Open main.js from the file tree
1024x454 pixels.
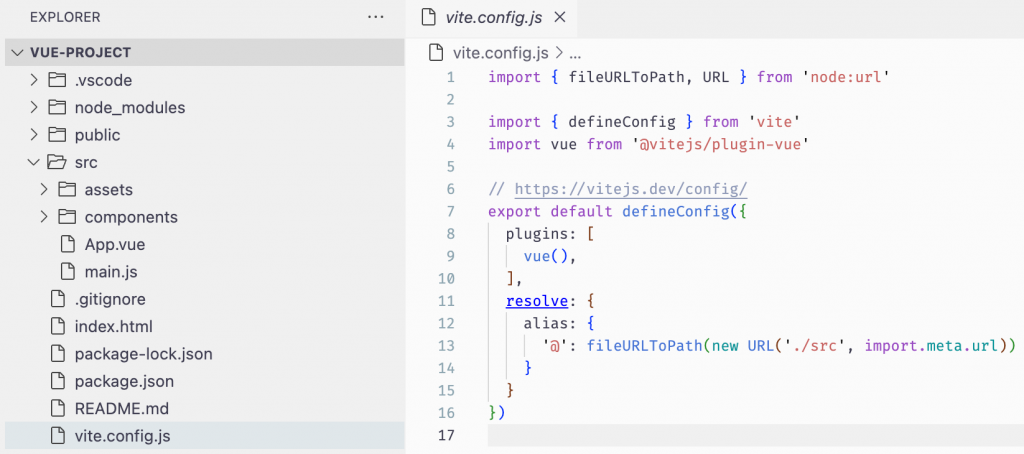[x=111, y=271]
